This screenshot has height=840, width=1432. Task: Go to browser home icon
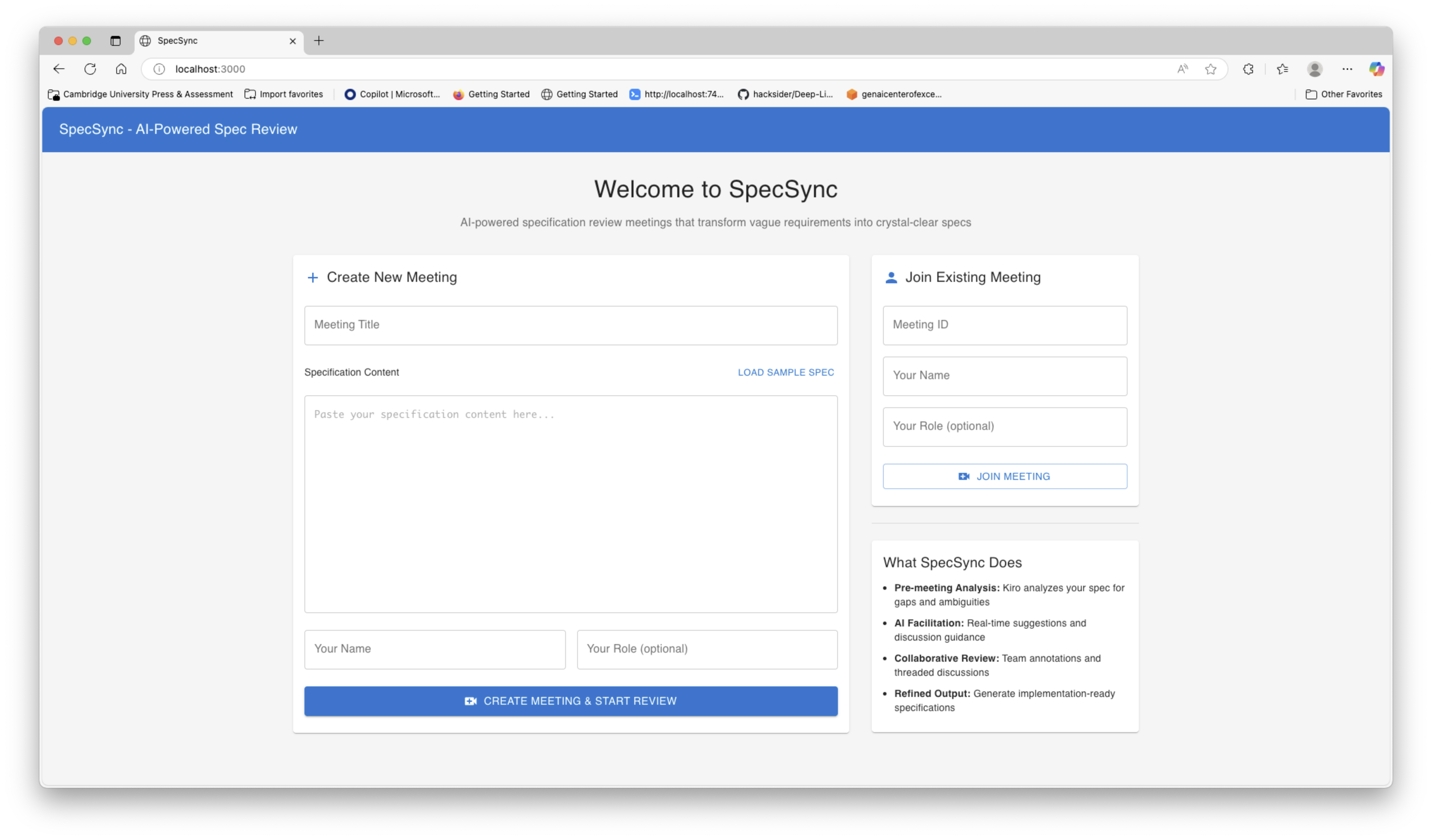[x=121, y=69]
